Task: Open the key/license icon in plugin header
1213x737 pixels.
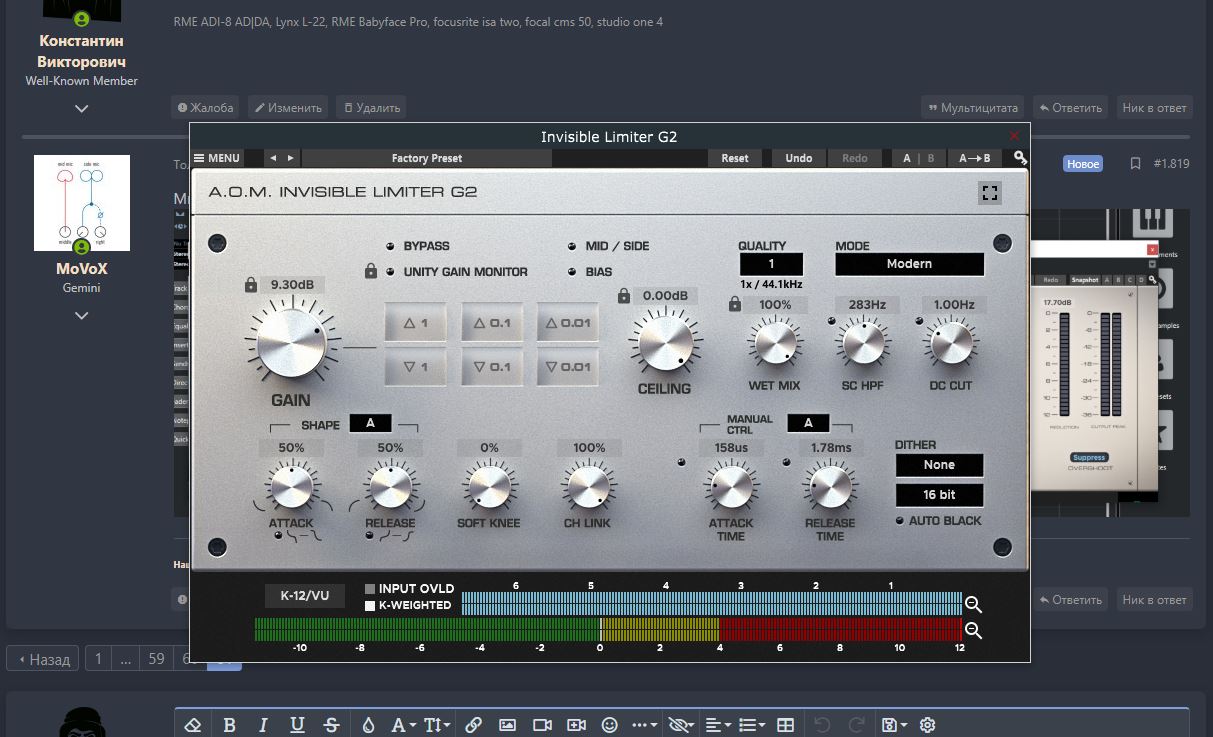Action: pyautogui.click(x=1019, y=158)
